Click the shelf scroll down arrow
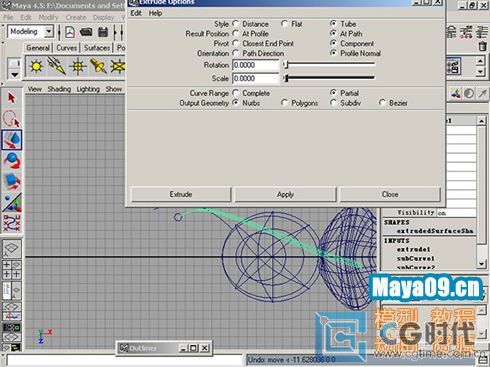Image resolution: width=490 pixels, height=367 pixels. [x=480, y=71]
